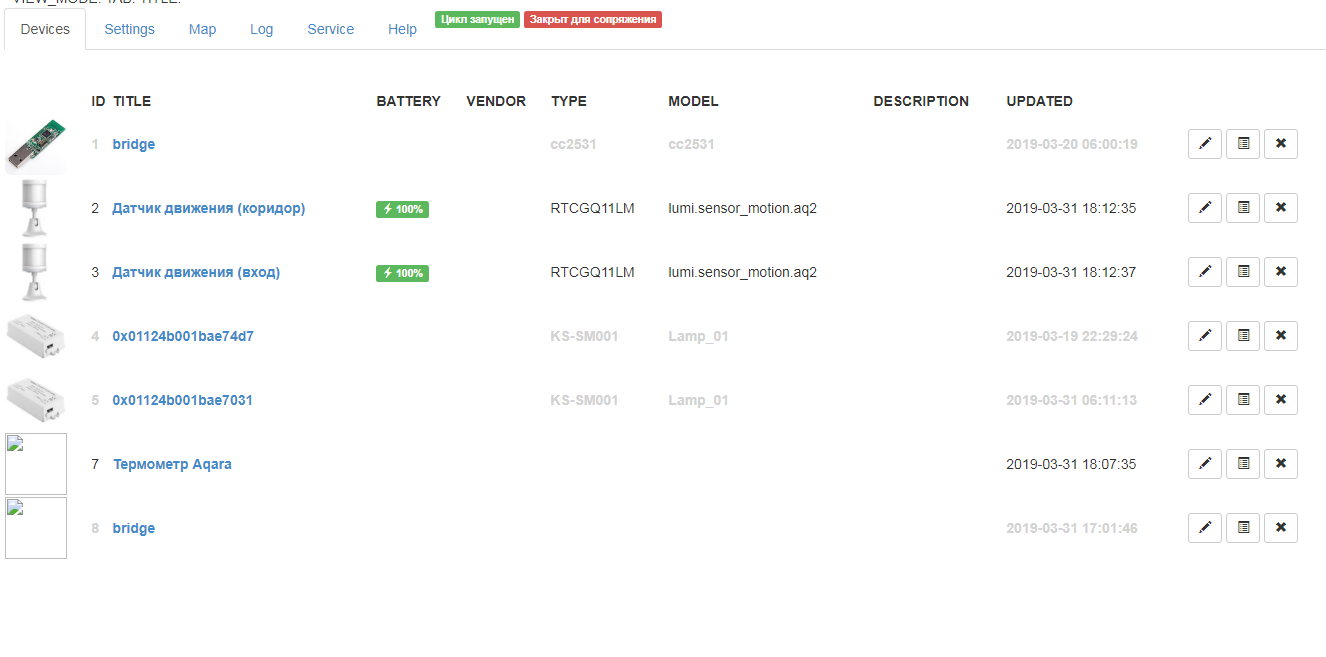
Task: Click the BATTERY column header
Action: pos(408,101)
